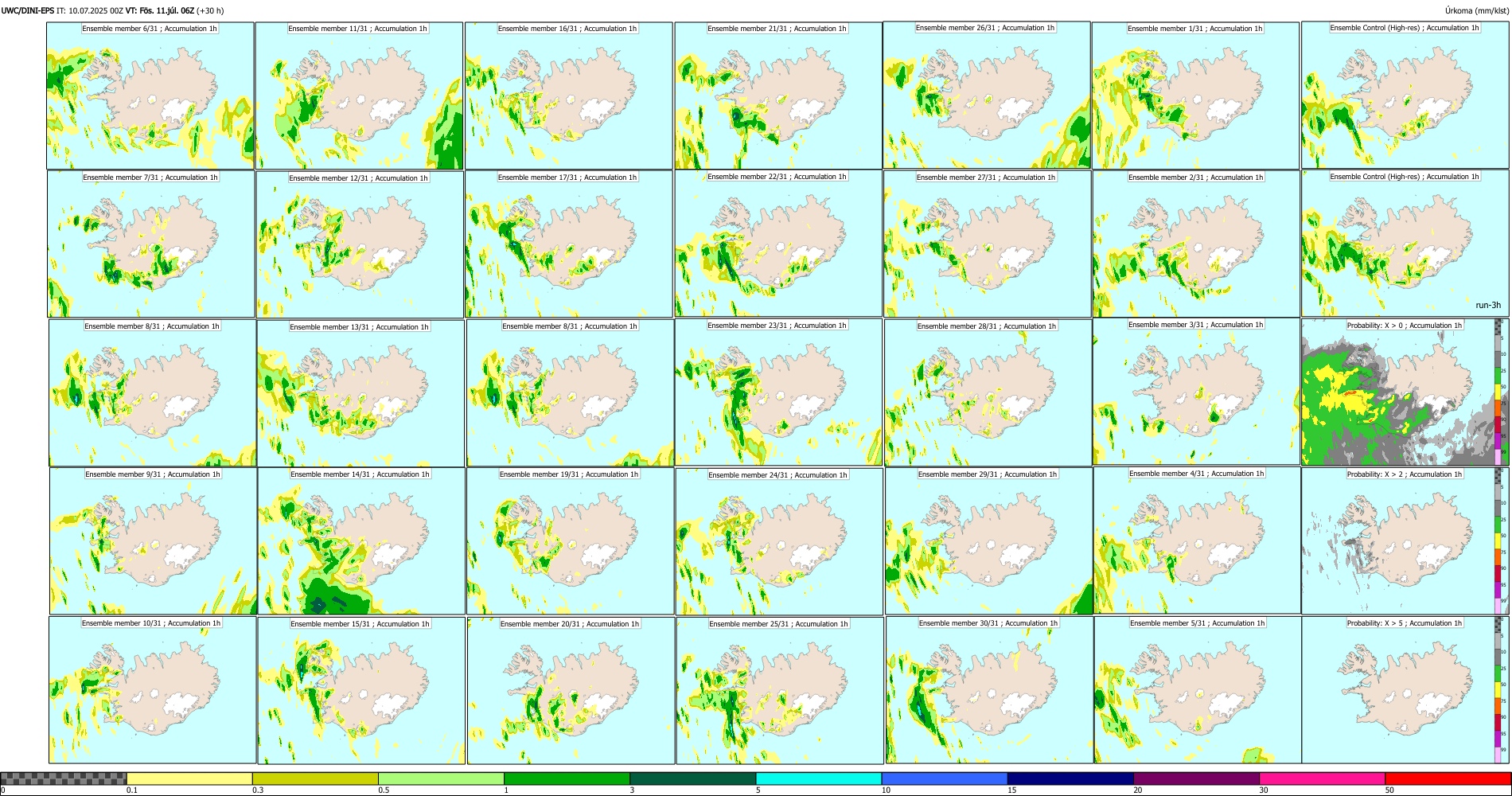
Task: Select the Ensemble member 1/31 map
Action: tap(1195, 96)
